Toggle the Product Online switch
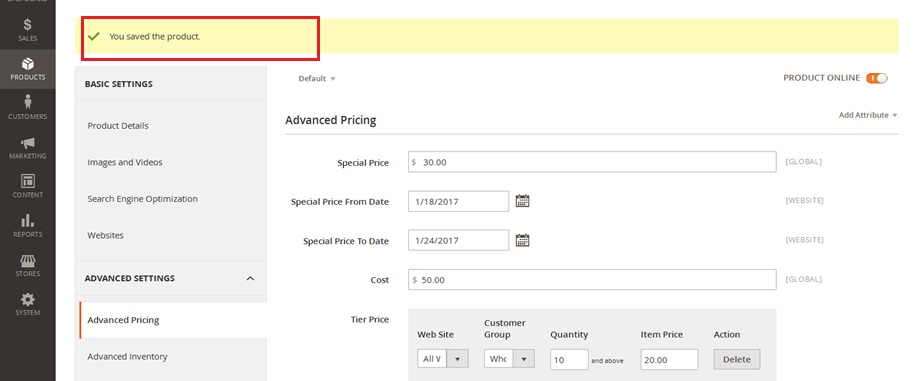The width and height of the screenshot is (918, 381). 877,78
